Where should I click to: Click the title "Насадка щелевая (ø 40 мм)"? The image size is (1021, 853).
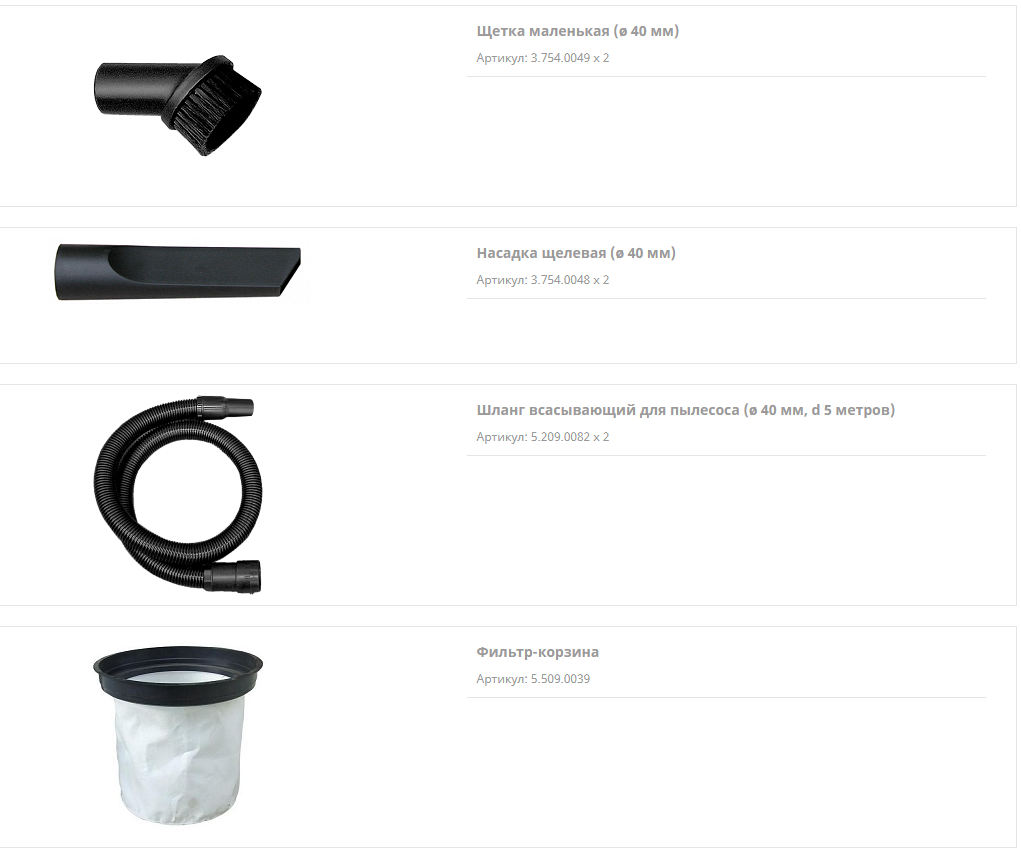[576, 253]
